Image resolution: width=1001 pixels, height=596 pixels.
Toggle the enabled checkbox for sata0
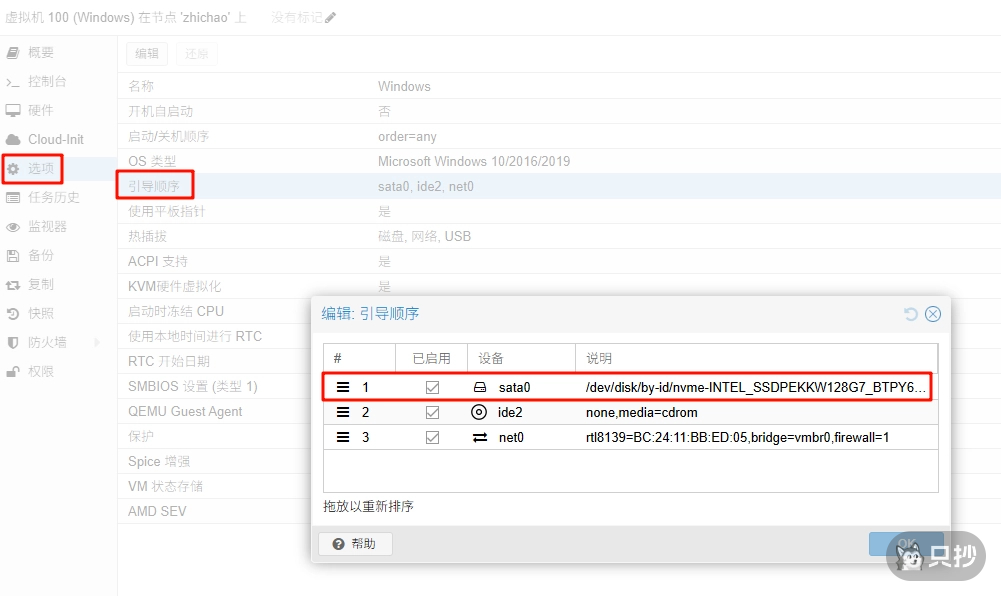pos(432,387)
